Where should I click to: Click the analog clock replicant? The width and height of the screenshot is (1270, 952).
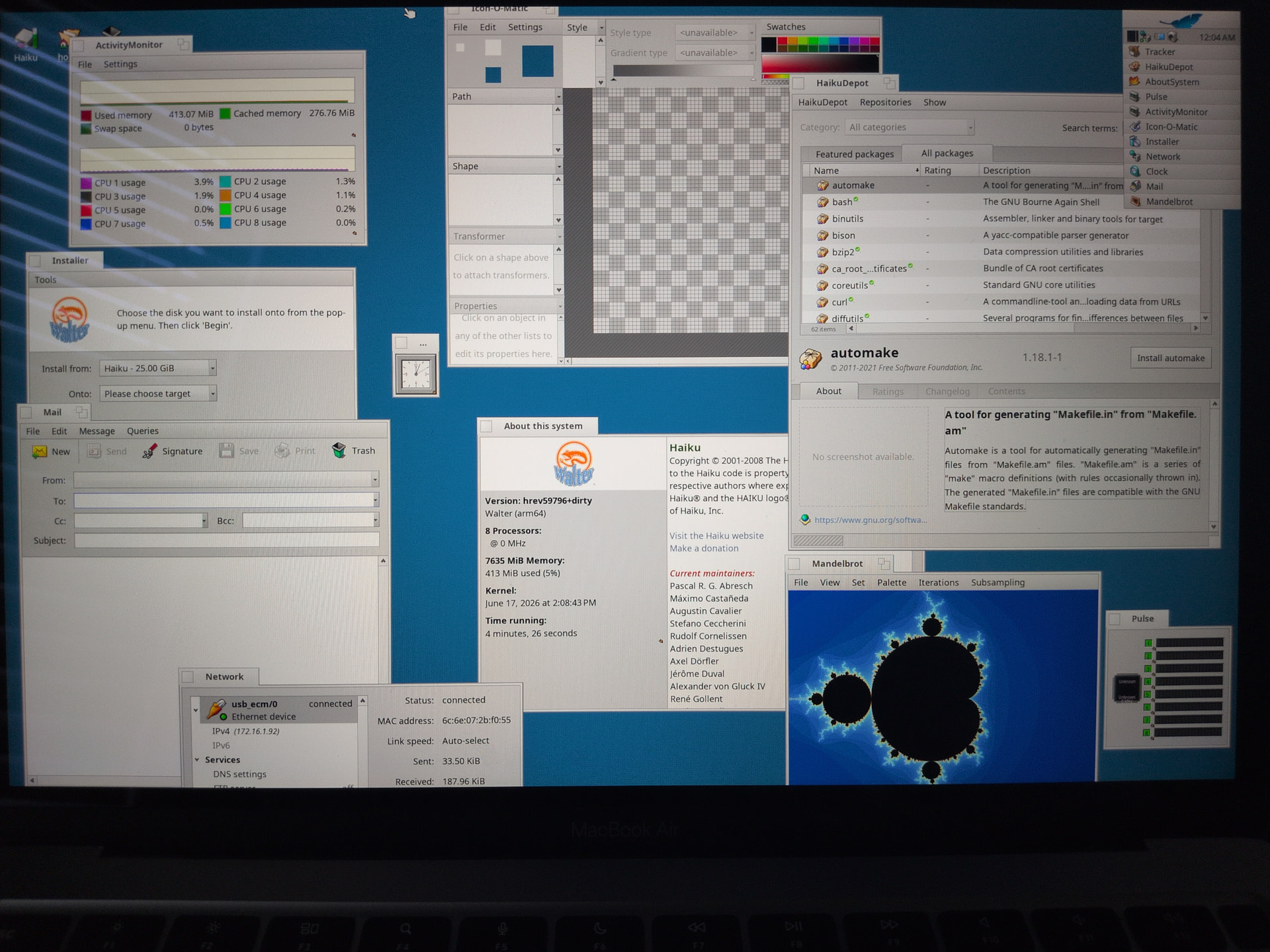click(415, 374)
